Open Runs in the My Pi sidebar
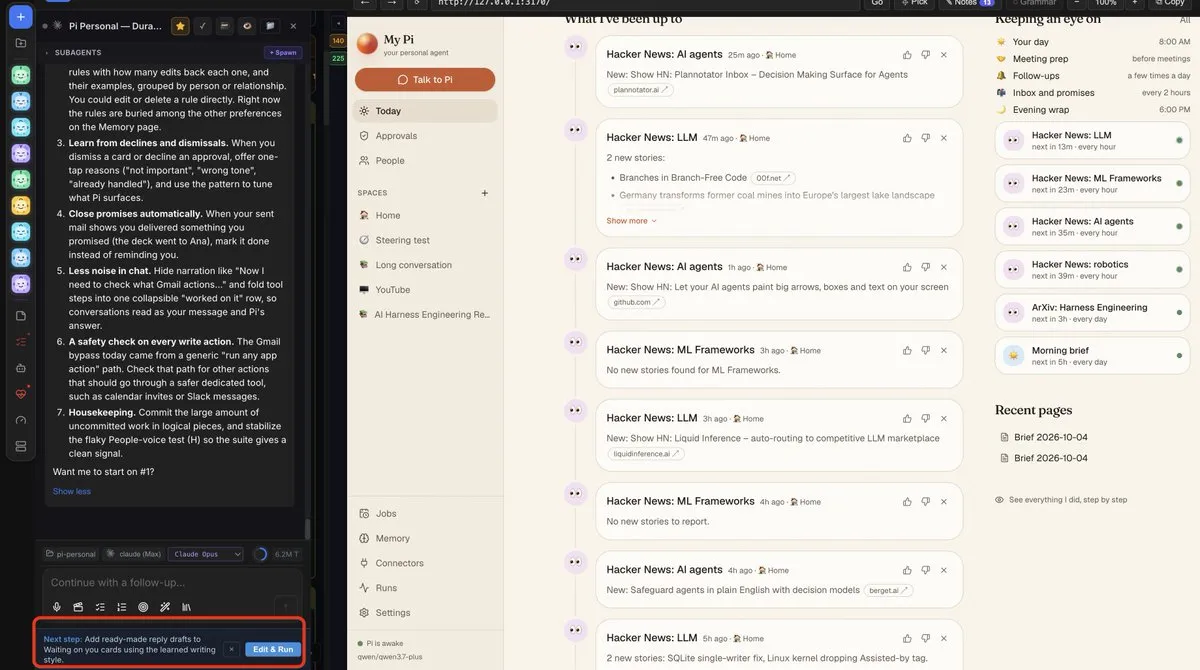The image size is (1200, 670). (x=425, y=588)
